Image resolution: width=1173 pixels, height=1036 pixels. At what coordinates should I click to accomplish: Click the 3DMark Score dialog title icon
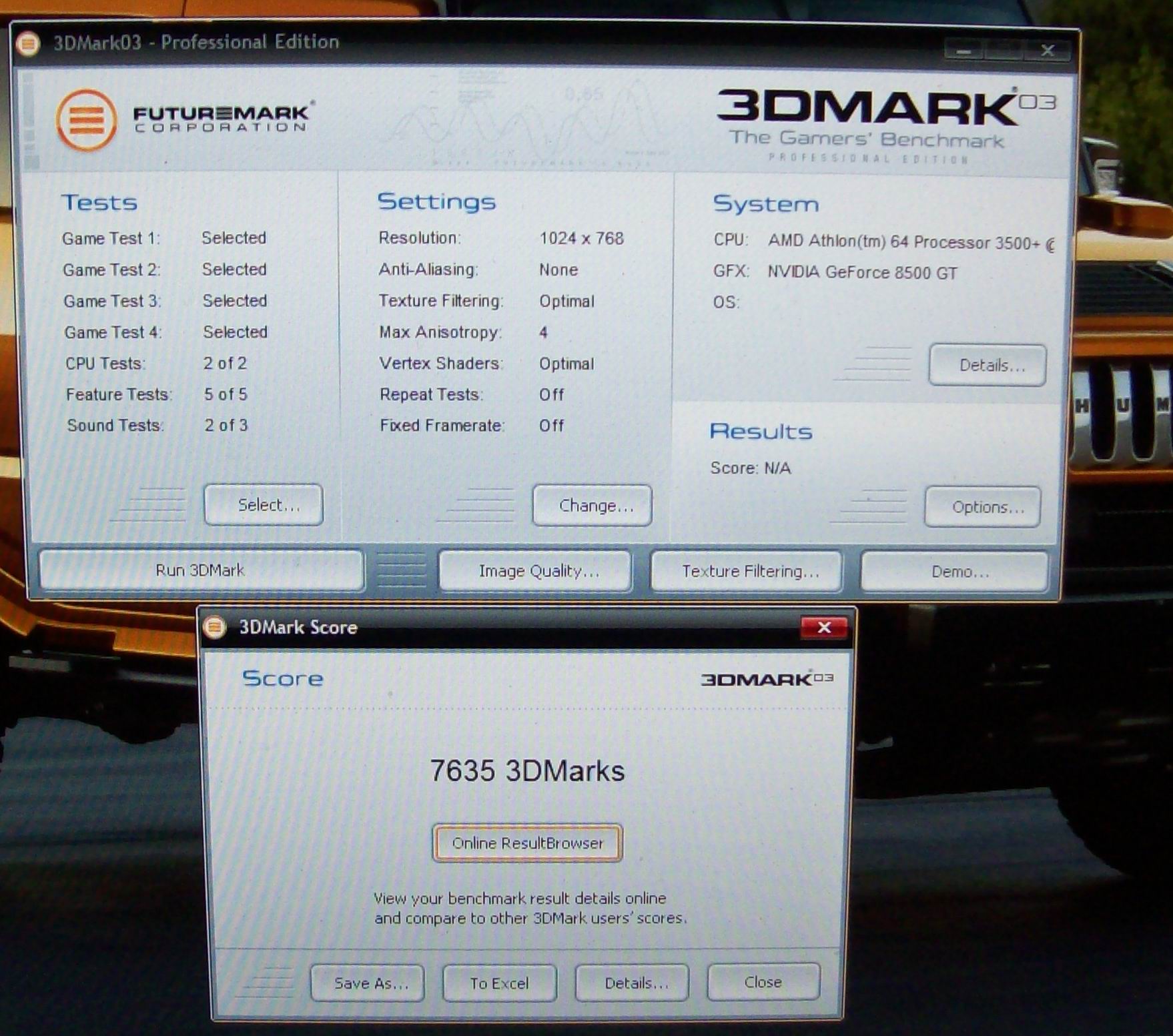(x=215, y=627)
